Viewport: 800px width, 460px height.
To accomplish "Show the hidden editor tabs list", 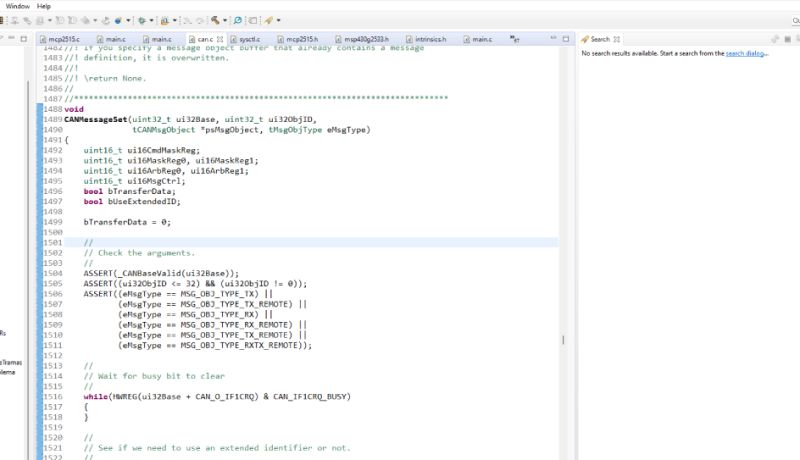I will (x=514, y=39).
